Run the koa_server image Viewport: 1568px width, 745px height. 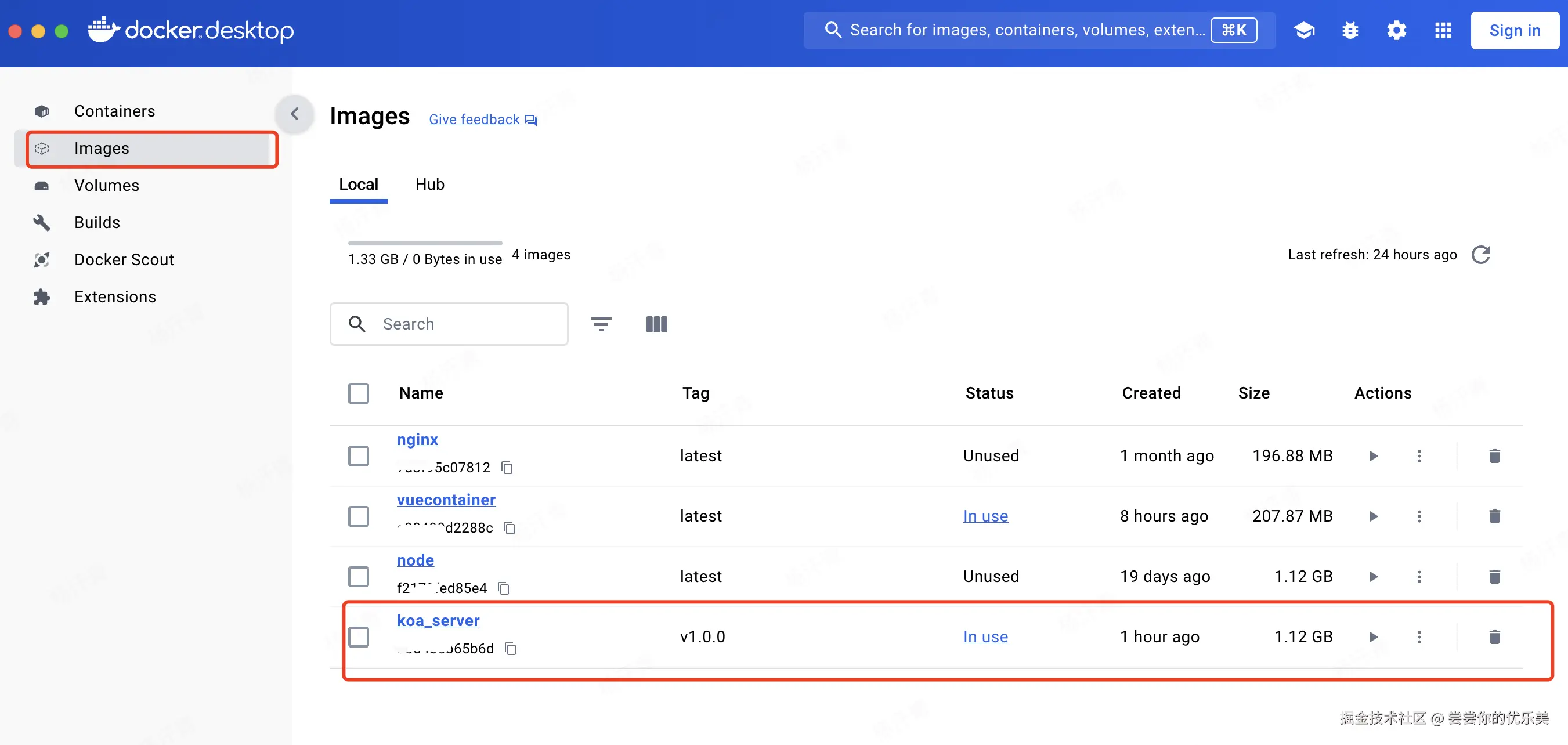(x=1373, y=636)
